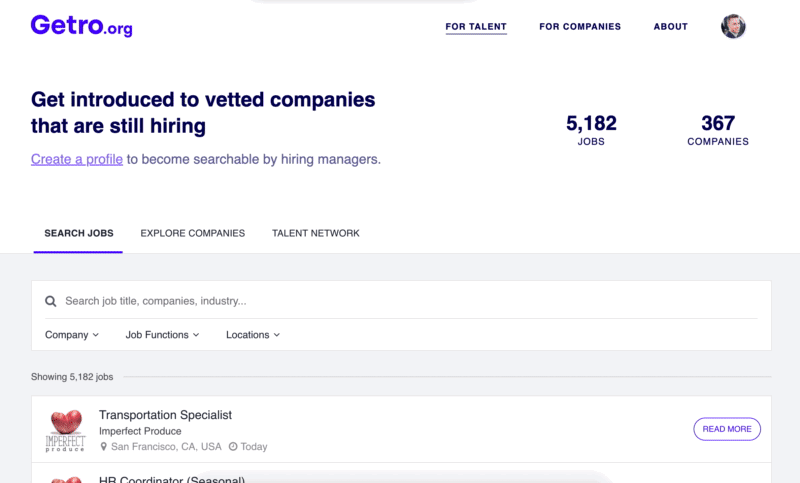Viewport: 800px width, 483px height.
Task: Focus the job search input field
Action: 401,301
